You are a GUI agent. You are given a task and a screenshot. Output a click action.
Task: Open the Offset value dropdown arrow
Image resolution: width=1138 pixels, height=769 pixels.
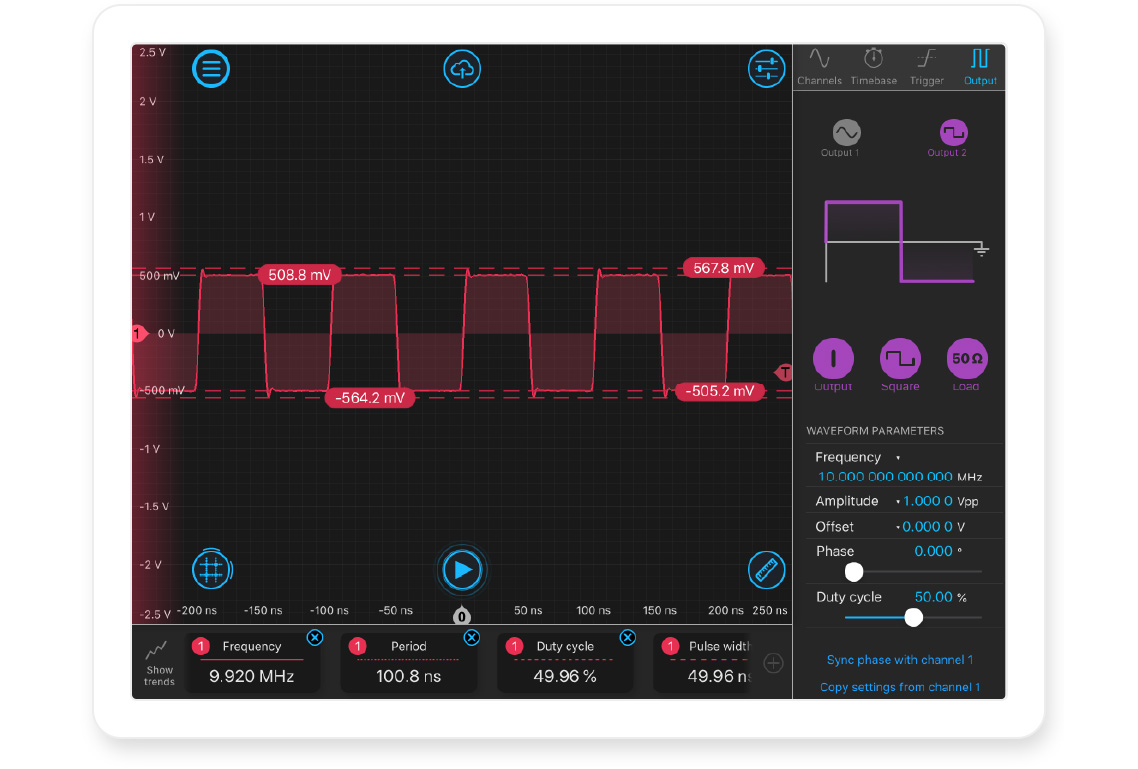897,527
